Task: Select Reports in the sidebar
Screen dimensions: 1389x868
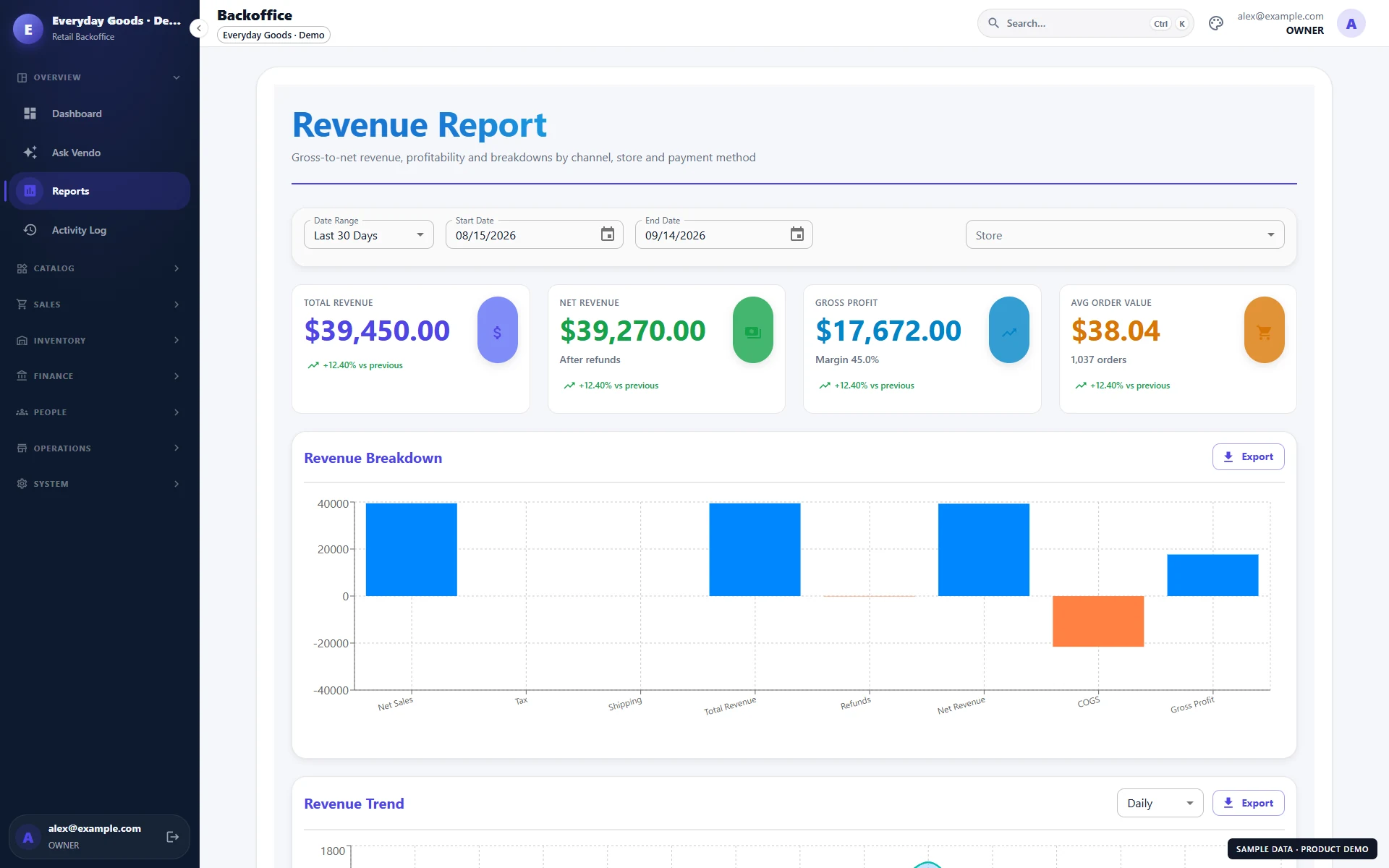Action: tap(100, 191)
